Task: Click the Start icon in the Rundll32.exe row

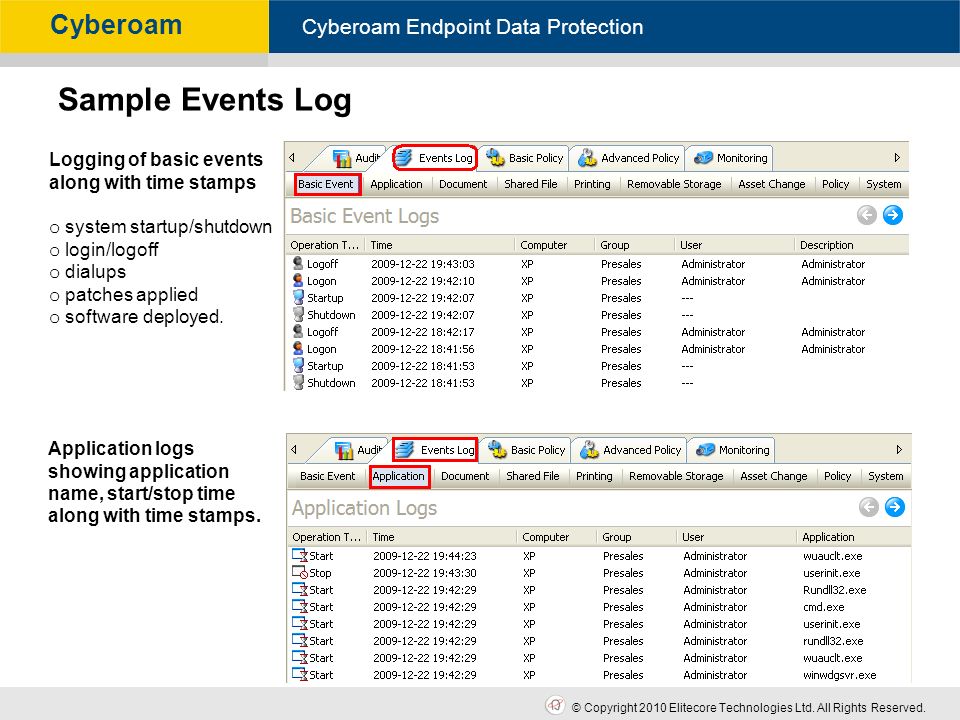Action: point(300,590)
